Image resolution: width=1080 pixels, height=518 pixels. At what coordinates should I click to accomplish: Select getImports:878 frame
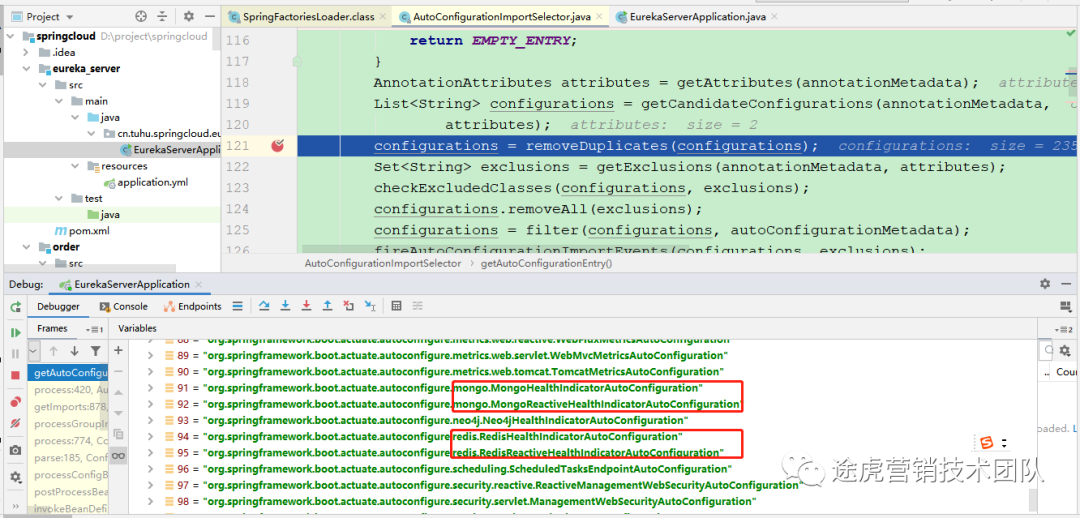(x=68, y=407)
